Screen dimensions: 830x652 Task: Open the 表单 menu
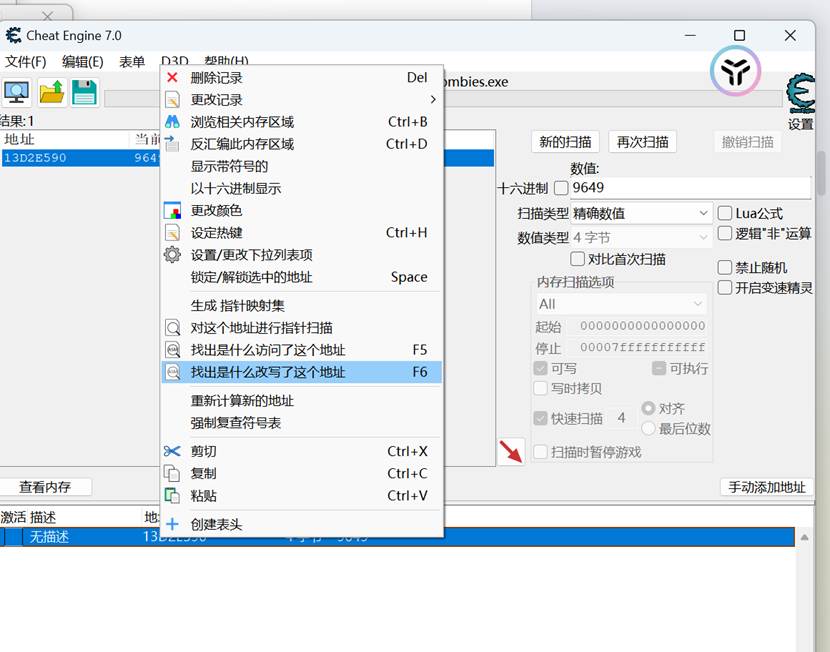[x=132, y=62]
